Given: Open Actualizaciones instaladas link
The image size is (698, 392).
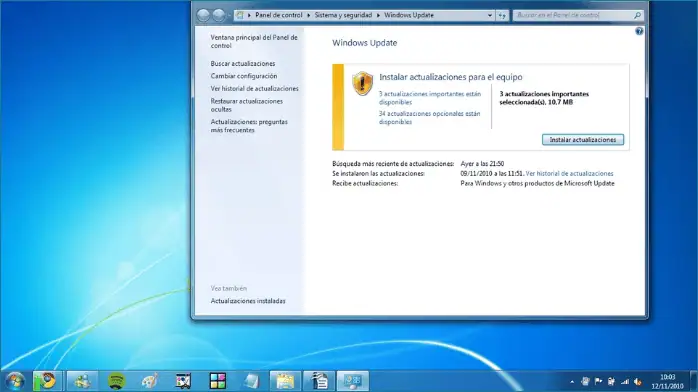Looking at the screenshot, I should point(248,301).
